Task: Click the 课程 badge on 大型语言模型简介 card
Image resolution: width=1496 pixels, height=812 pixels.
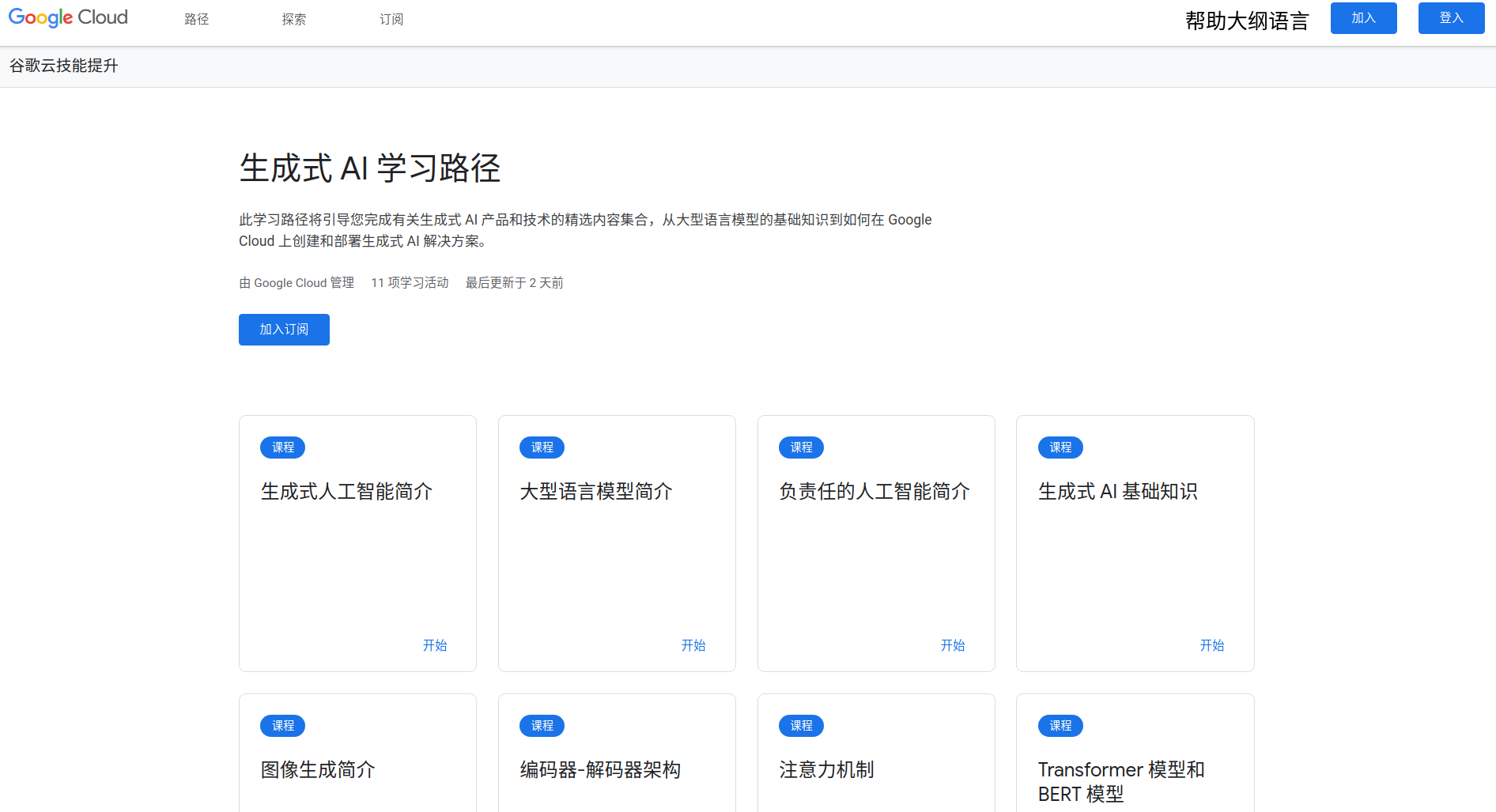Action: 542,448
